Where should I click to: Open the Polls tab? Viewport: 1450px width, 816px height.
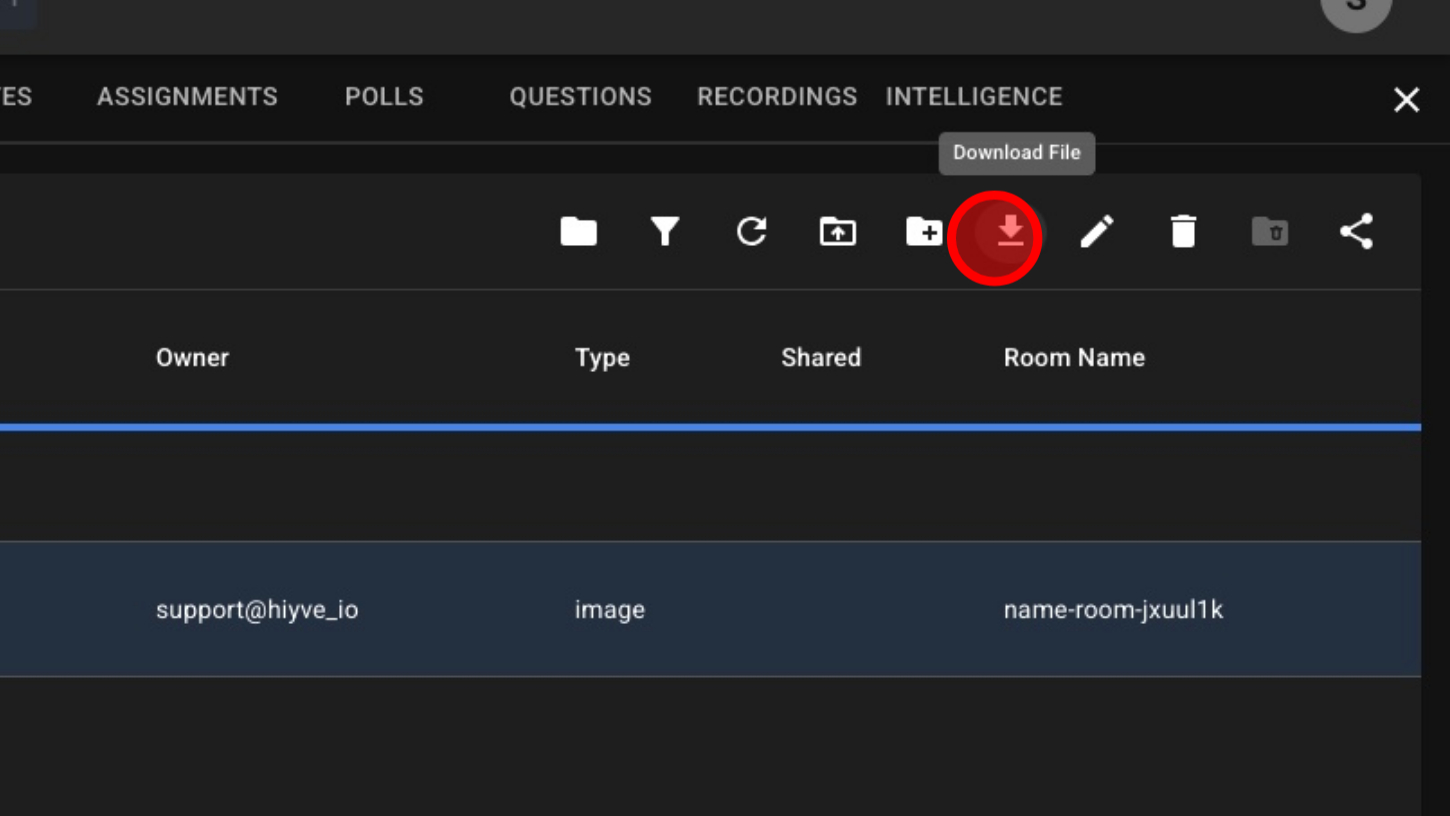tap(384, 97)
